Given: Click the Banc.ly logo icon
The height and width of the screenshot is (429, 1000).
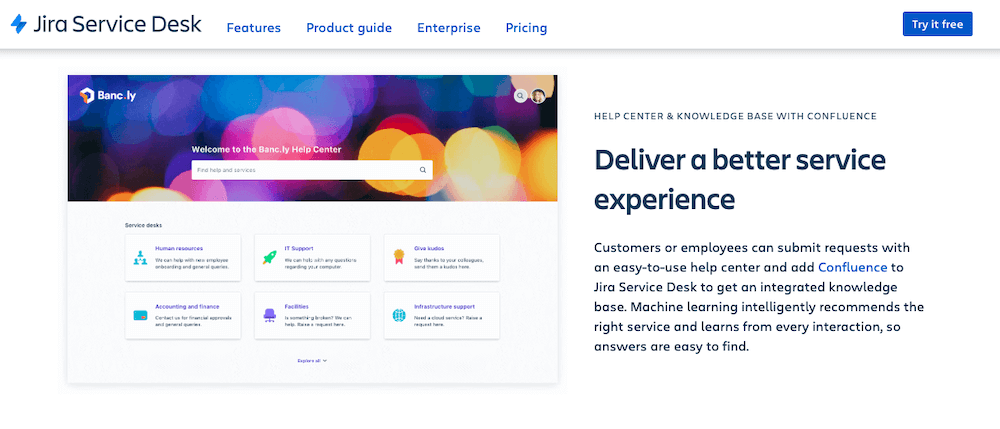Looking at the screenshot, I should (87, 96).
